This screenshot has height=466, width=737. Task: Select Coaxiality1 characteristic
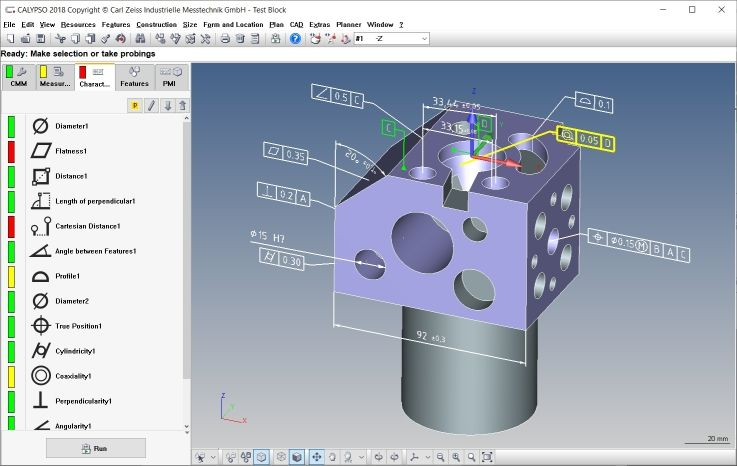click(x=73, y=376)
